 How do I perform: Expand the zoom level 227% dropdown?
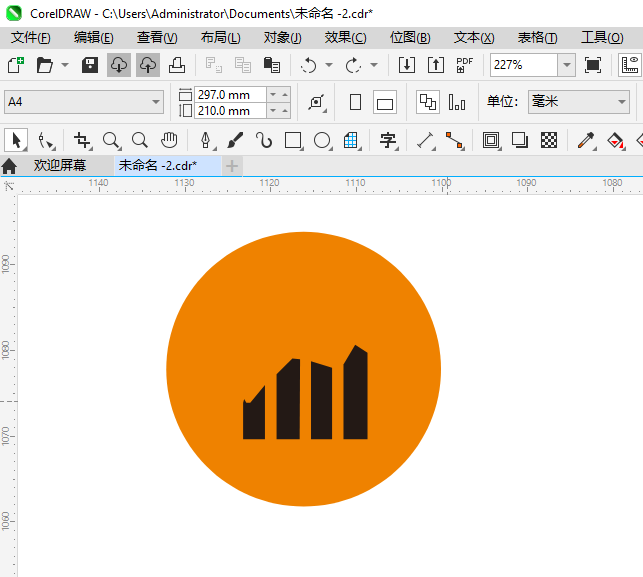566,65
